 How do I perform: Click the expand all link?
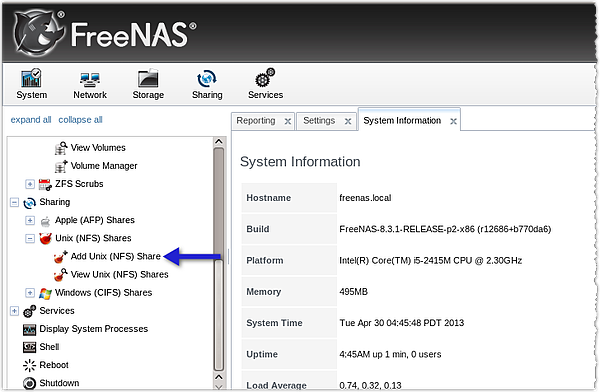[31, 120]
